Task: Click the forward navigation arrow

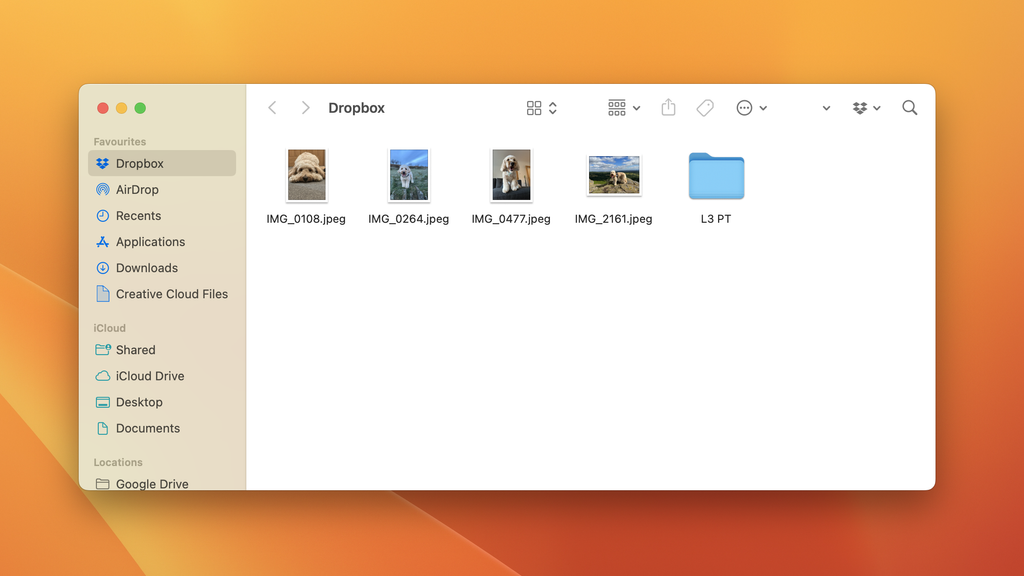Action: pyautogui.click(x=306, y=107)
